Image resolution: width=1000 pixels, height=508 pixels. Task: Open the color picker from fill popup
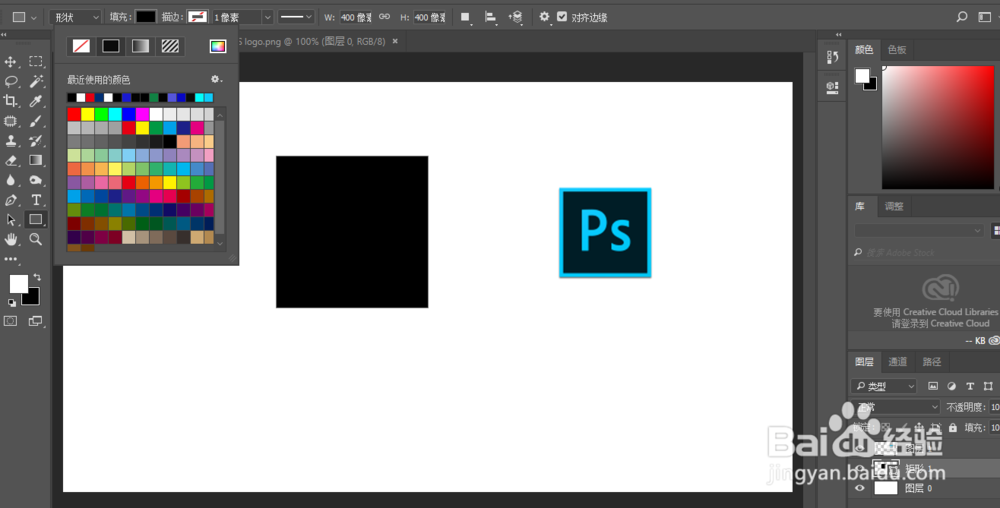pos(218,46)
